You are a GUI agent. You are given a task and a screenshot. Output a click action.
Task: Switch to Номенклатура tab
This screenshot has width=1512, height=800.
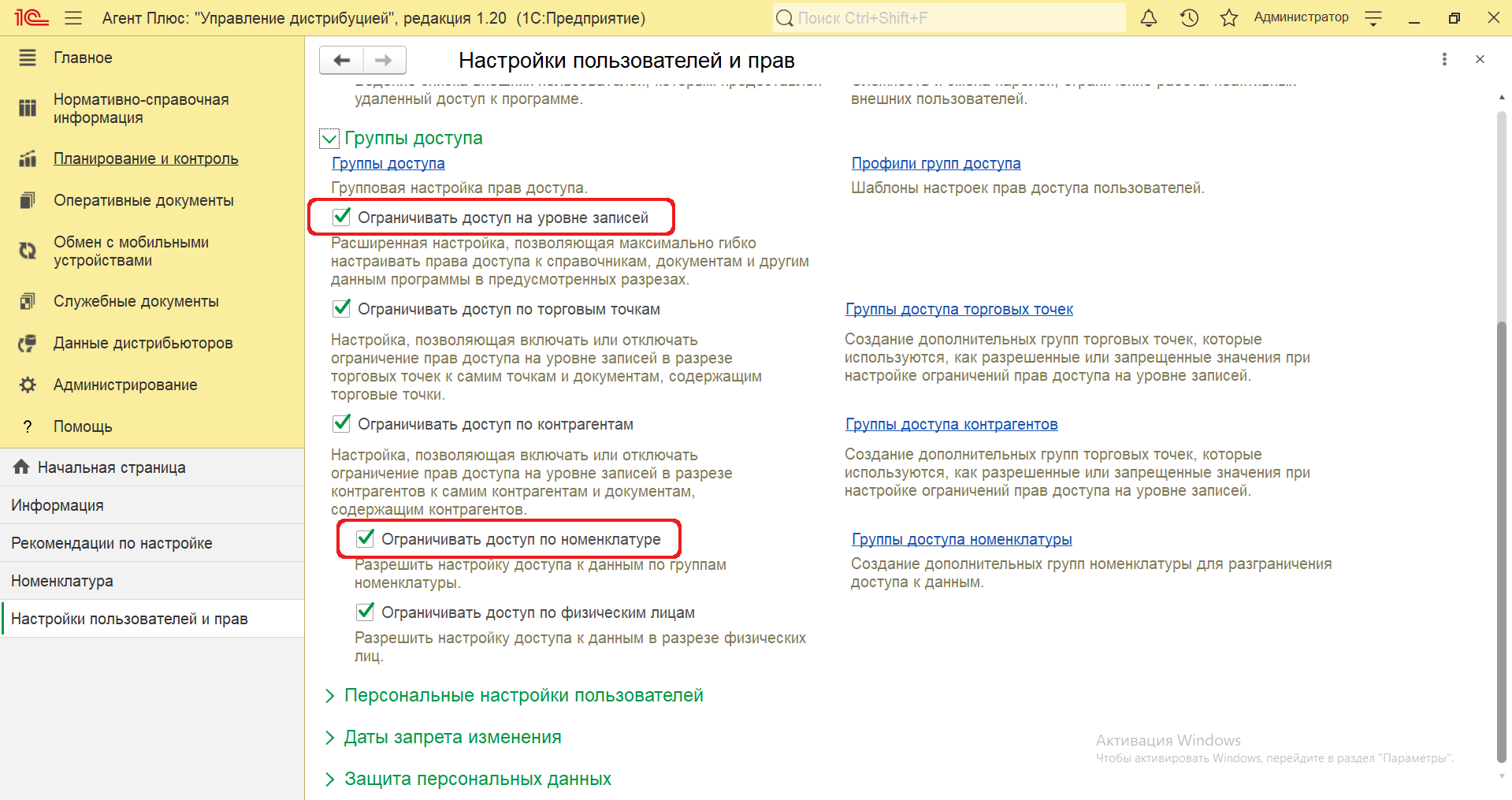(152, 581)
